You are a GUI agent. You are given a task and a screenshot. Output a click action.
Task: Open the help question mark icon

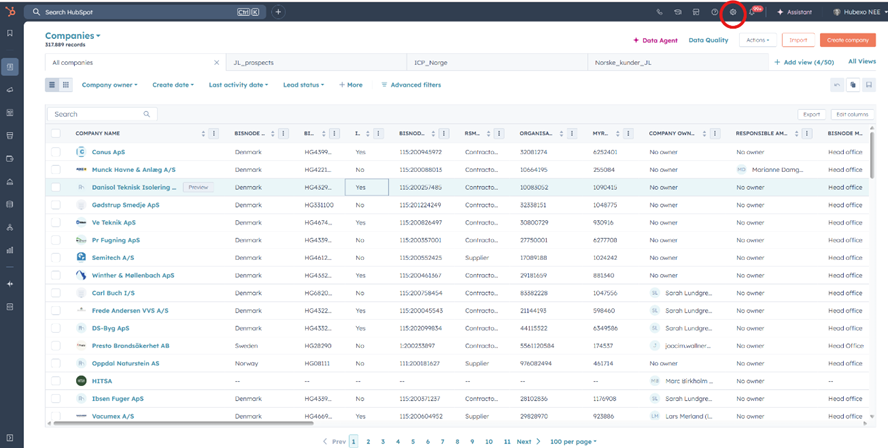[714, 12]
